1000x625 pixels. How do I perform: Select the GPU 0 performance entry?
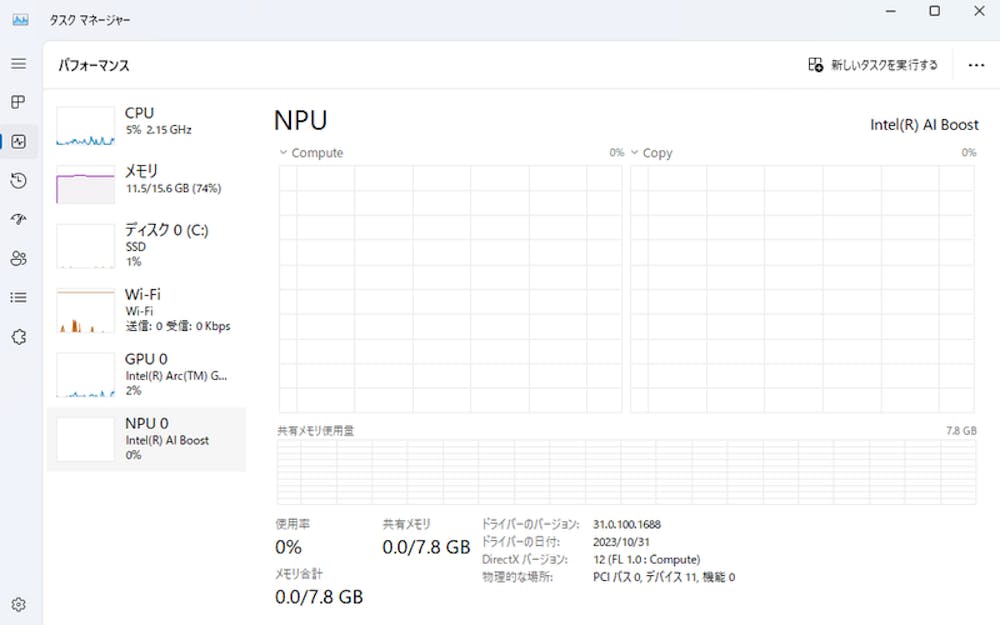146,374
